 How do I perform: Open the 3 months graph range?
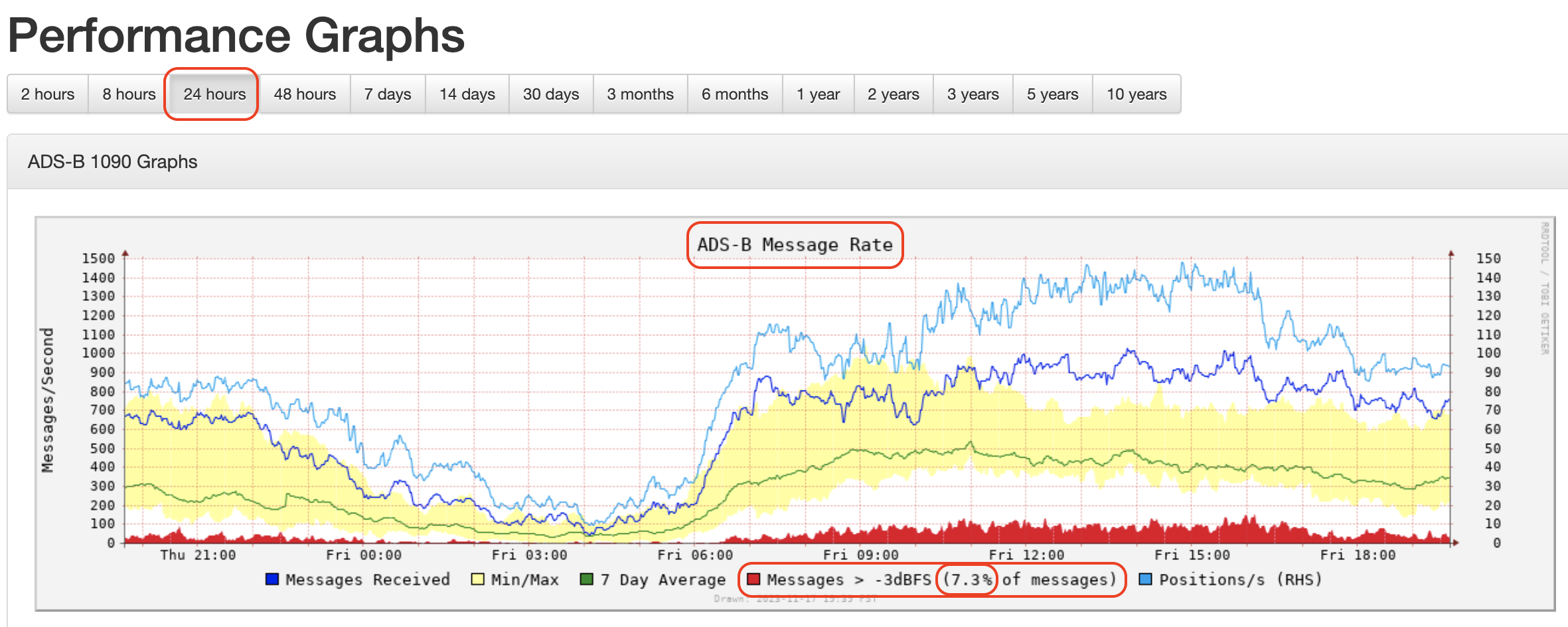(x=640, y=94)
